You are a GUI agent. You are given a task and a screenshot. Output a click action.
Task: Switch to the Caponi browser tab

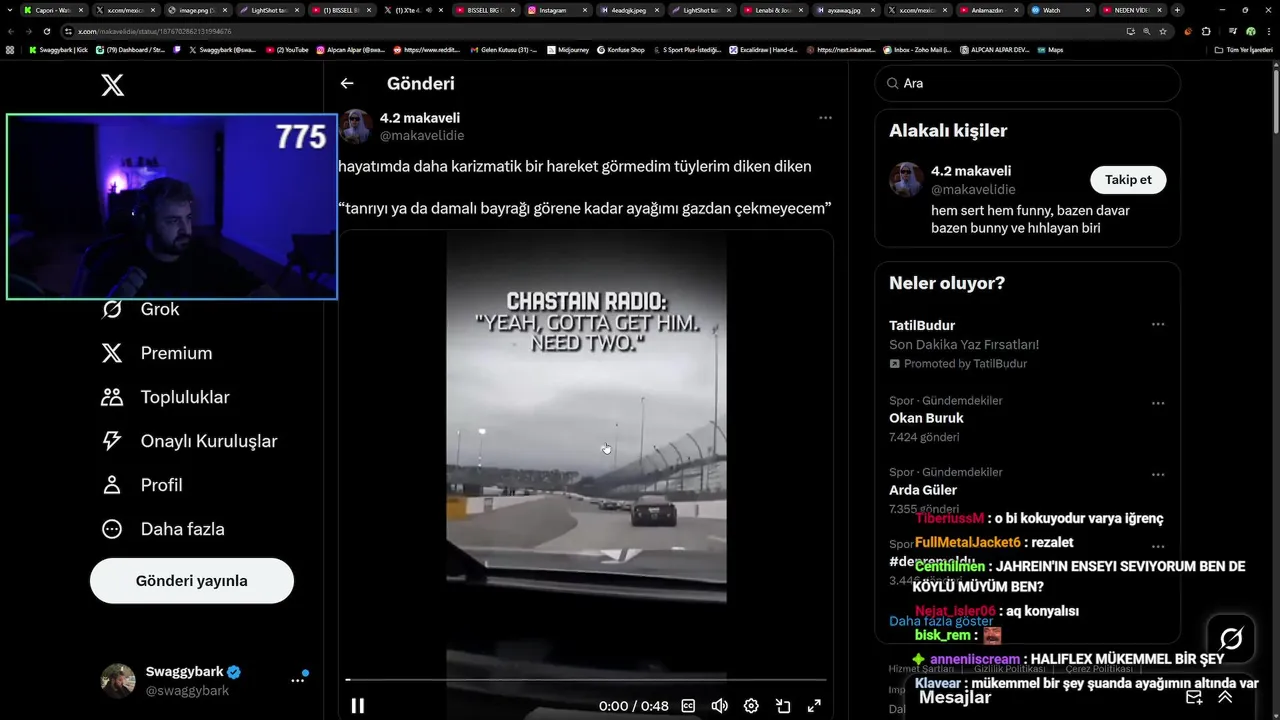[x=55, y=10]
